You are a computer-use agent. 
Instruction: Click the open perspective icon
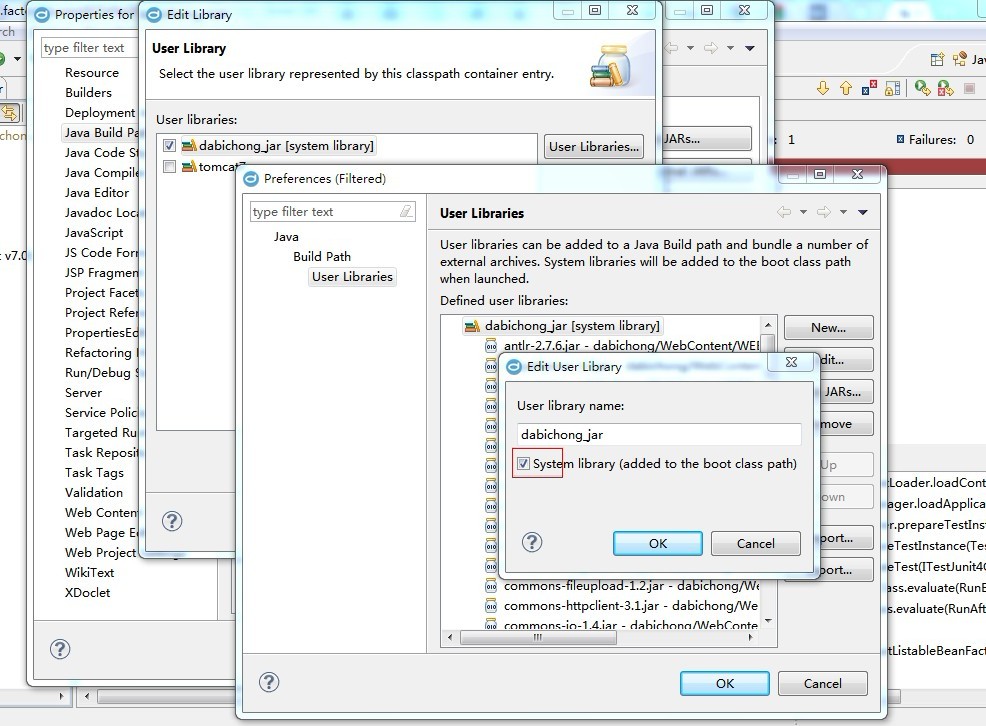coord(937,59)
